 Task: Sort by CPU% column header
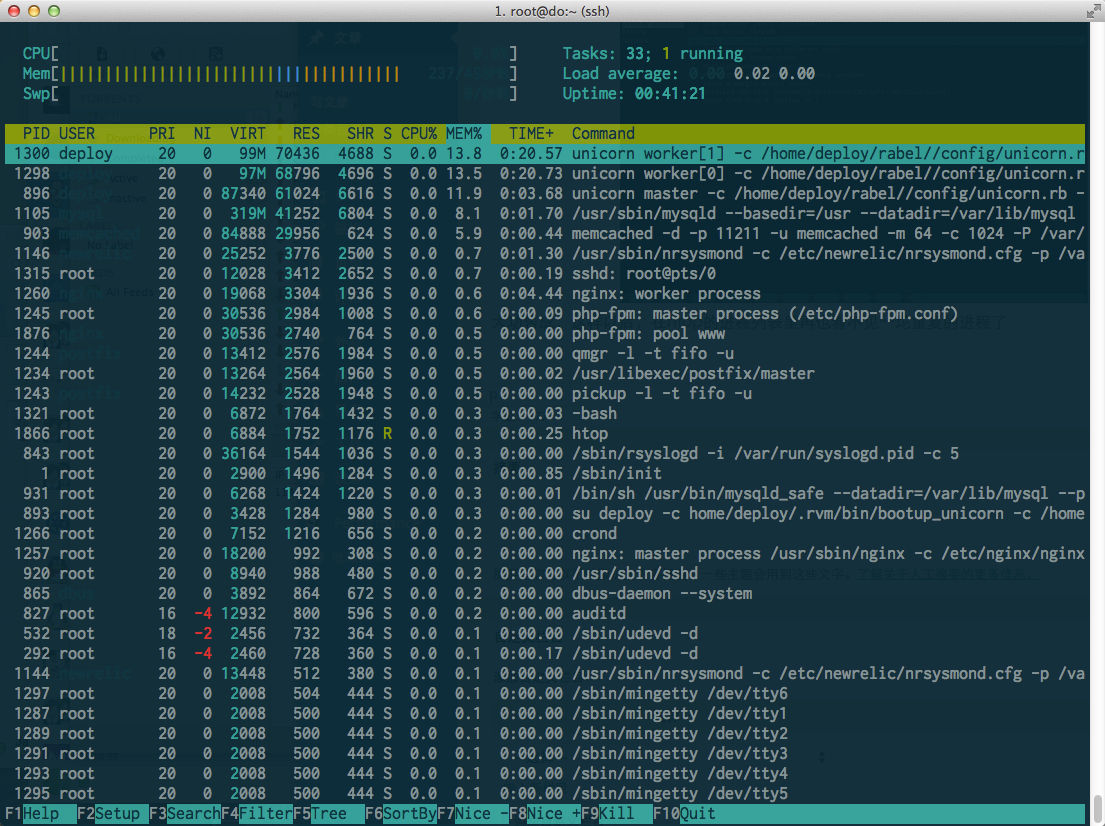click(419, 133)
